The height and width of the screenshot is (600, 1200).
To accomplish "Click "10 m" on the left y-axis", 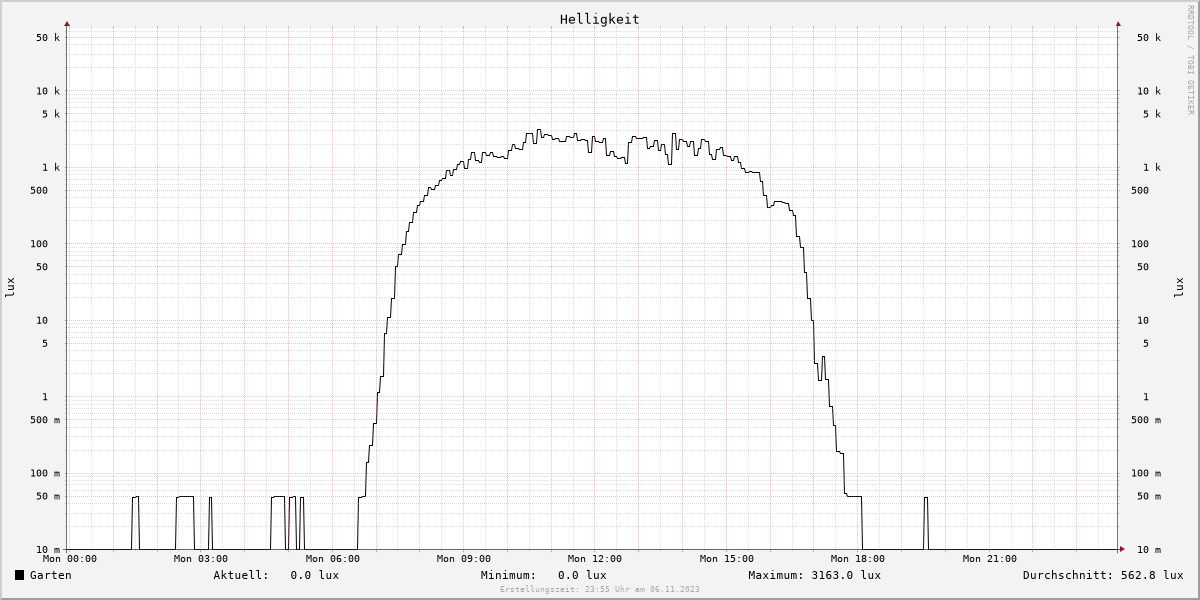I will 48,550.
